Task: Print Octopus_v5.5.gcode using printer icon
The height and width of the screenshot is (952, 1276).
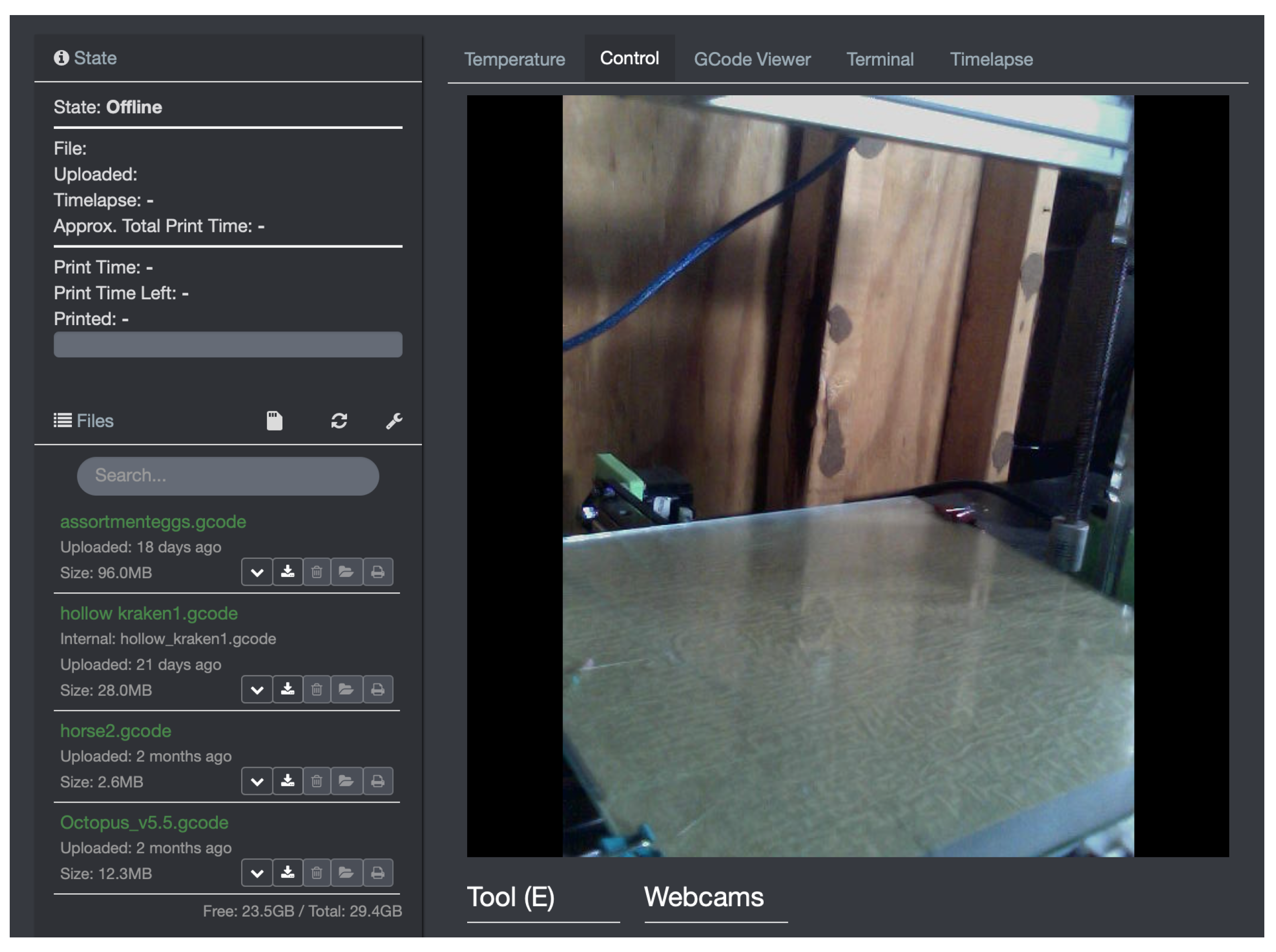Action: point(378,872)
